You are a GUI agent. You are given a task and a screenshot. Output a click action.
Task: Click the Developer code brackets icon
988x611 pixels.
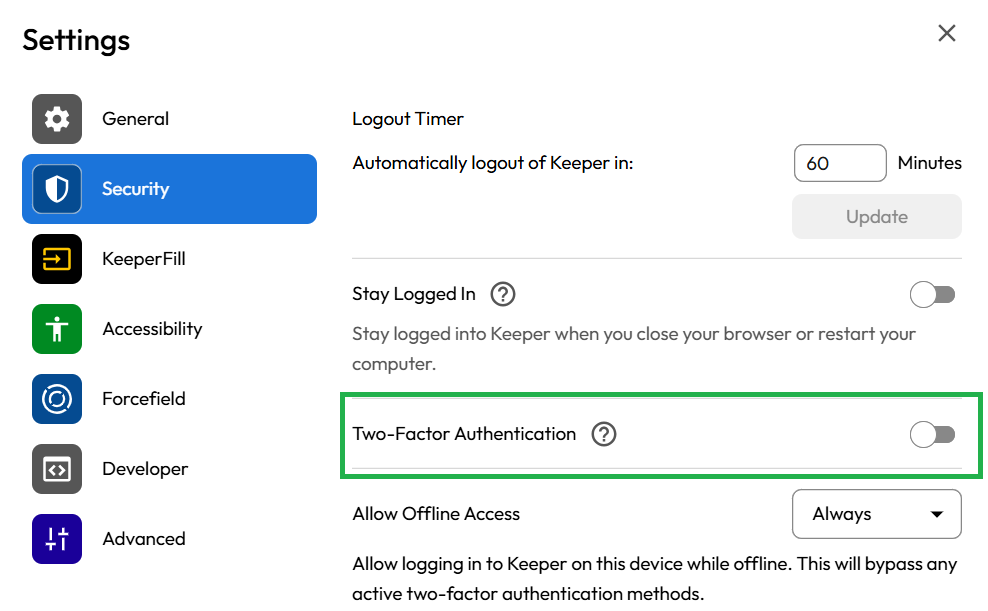click(x=57, y=469)
